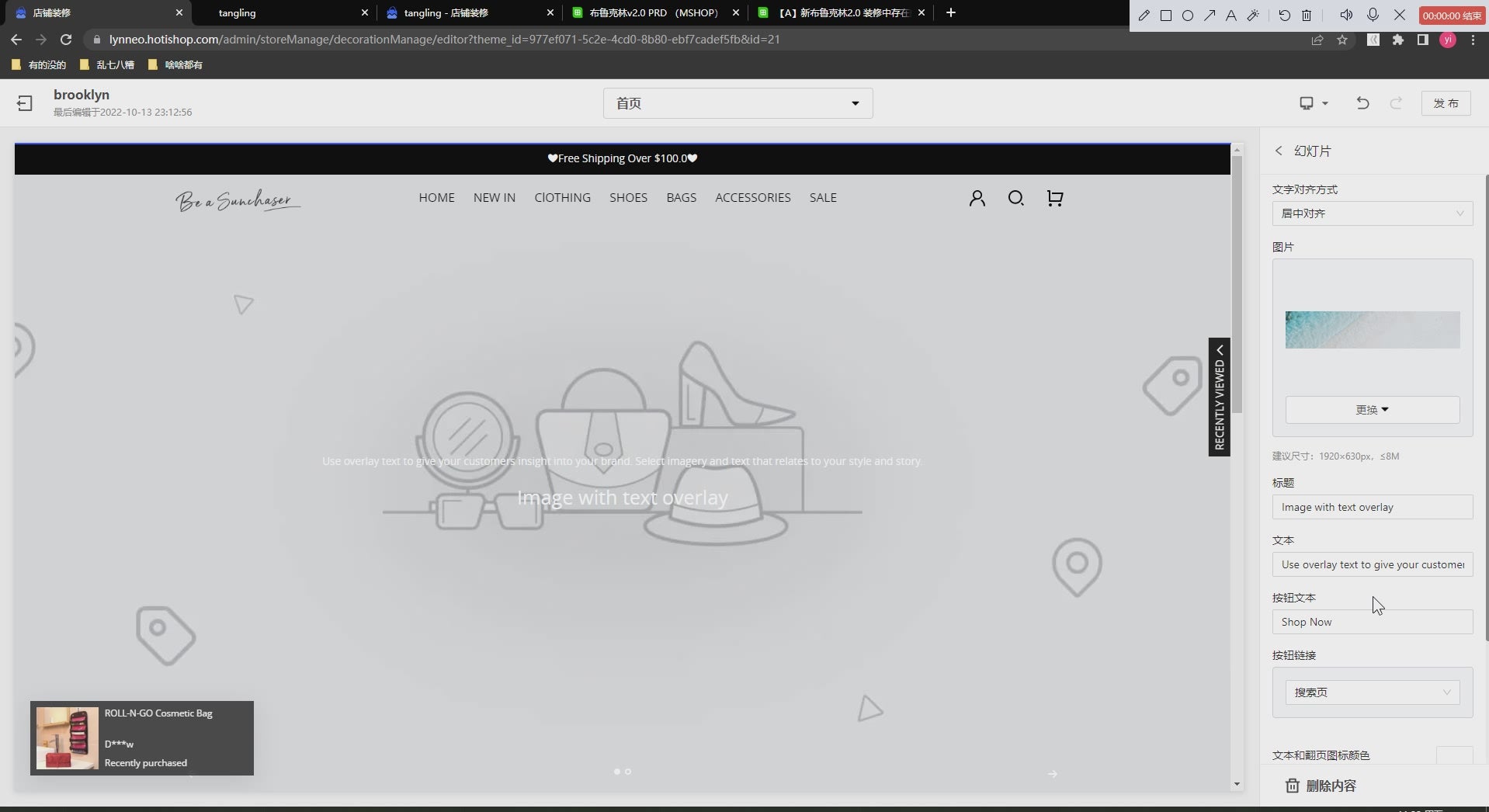Switch to the tangling browser tab

point(283,13)
